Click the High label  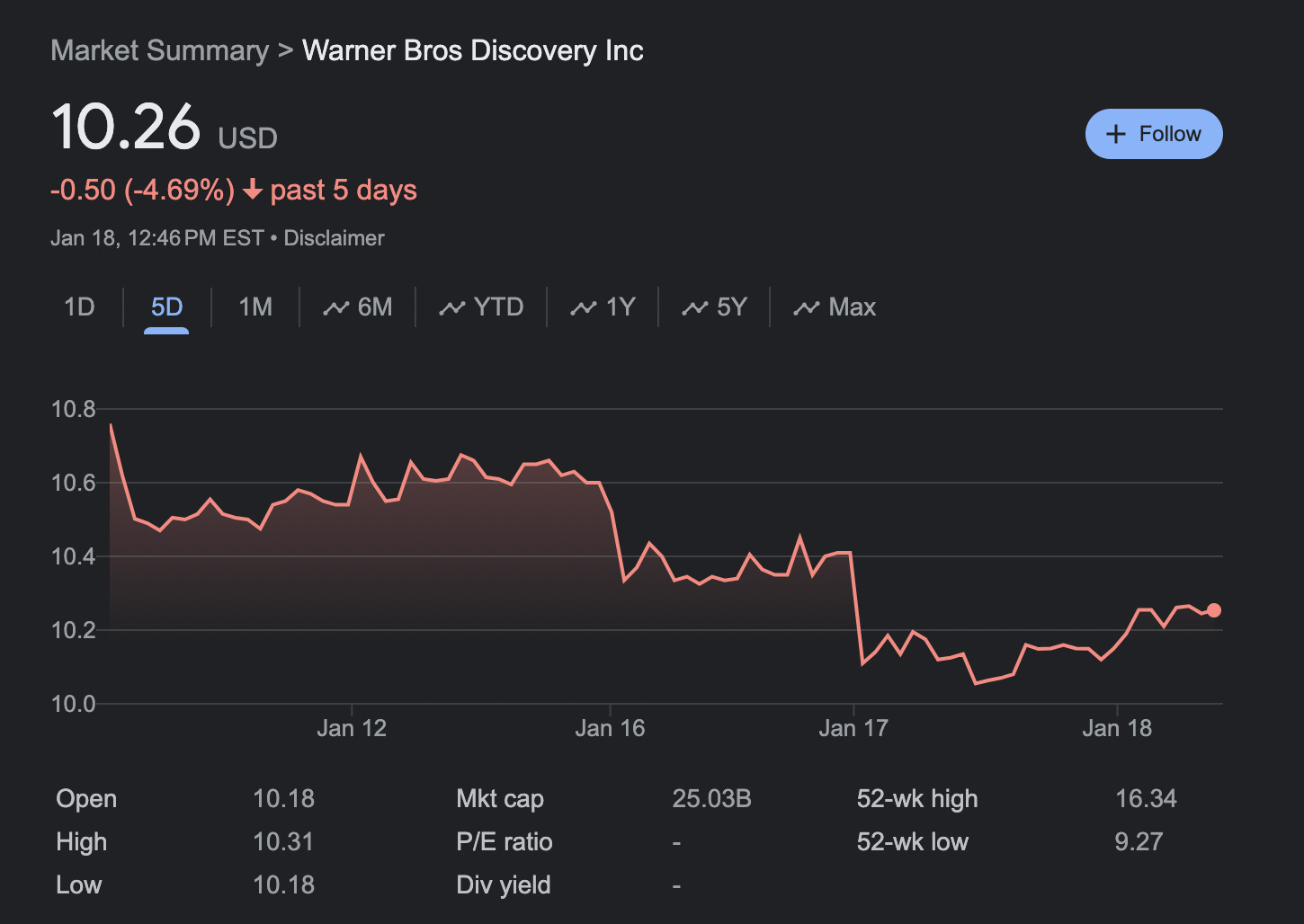82,842
